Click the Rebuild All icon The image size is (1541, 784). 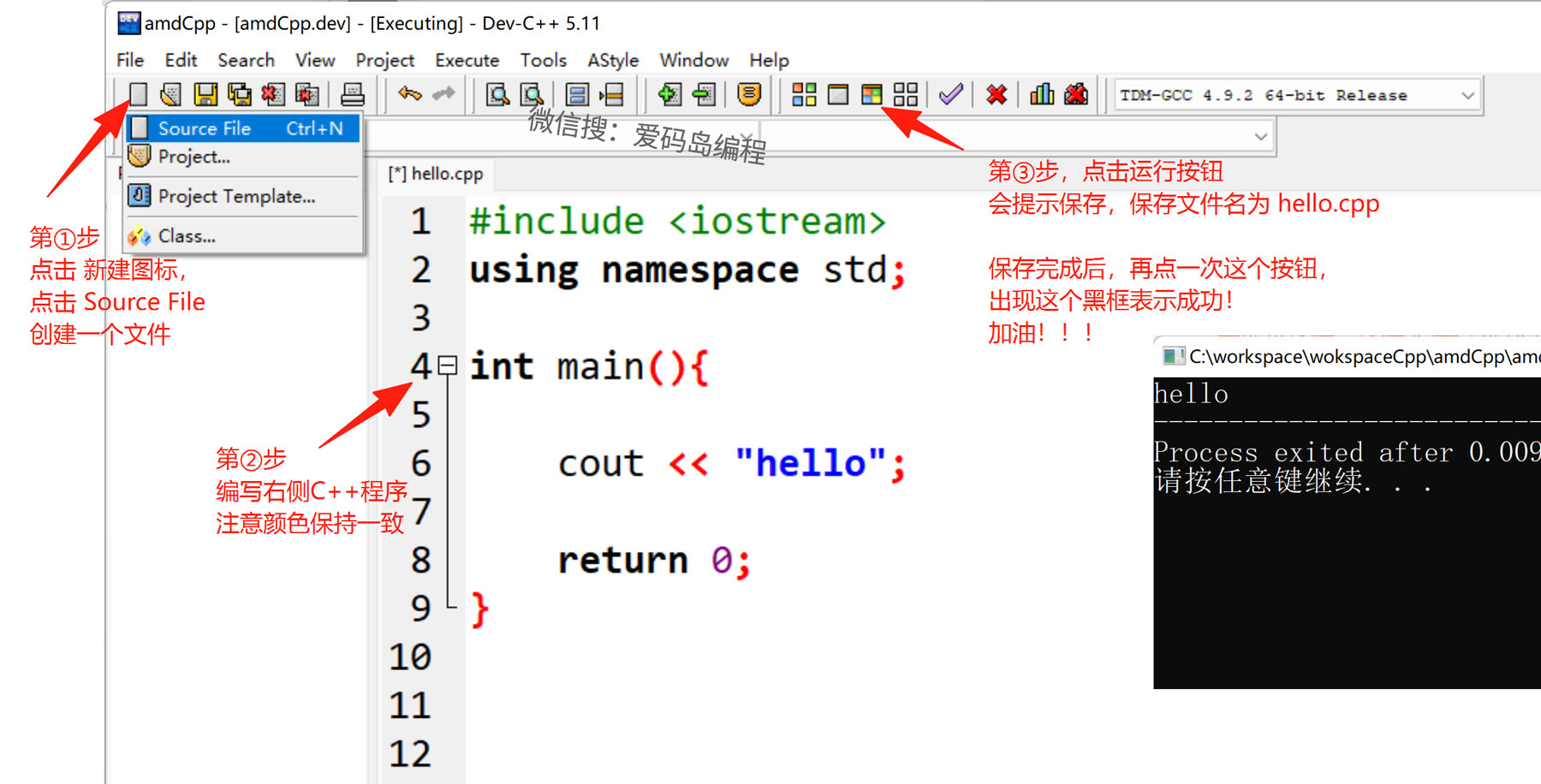(x=905, y=94)
